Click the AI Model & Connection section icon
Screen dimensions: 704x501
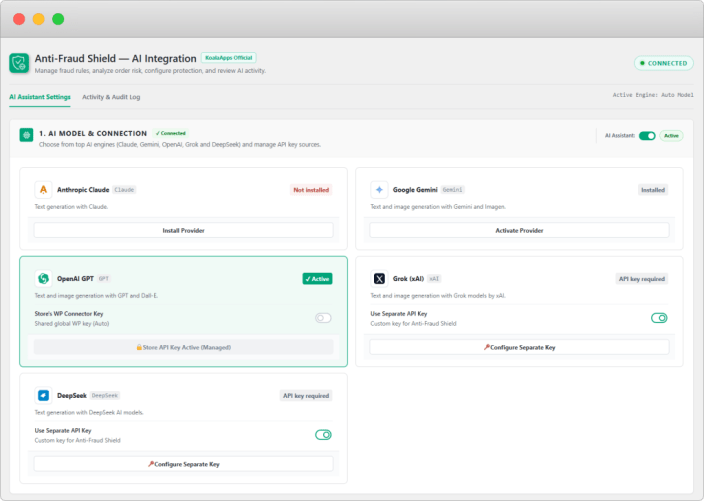[26, 135]
